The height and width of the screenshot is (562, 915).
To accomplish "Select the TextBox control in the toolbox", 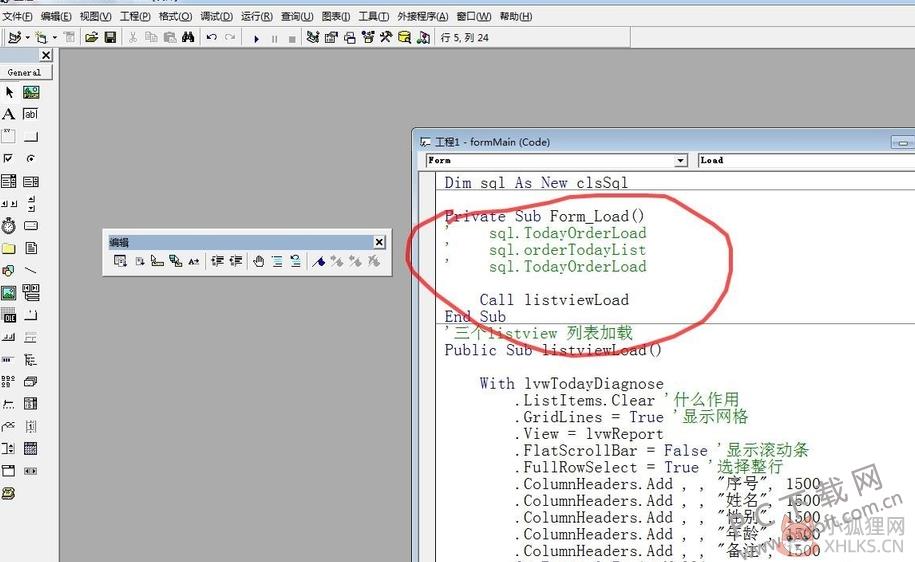I will [x=31, y=114].
